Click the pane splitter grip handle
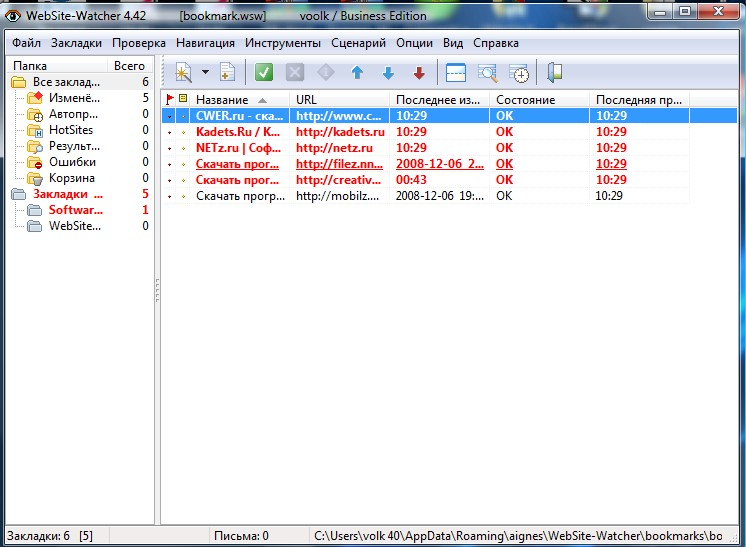Image resolution: width=746 pixels, height=547 pixels. coord(157,290)
